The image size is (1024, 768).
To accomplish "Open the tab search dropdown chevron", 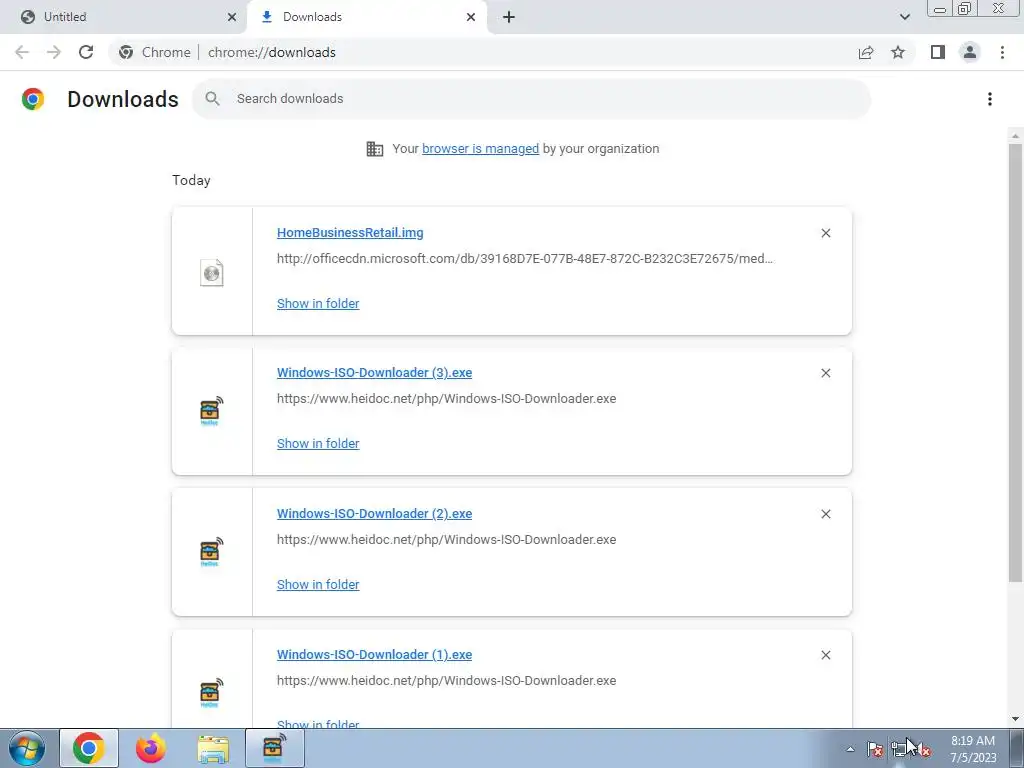I will (904, 17).
